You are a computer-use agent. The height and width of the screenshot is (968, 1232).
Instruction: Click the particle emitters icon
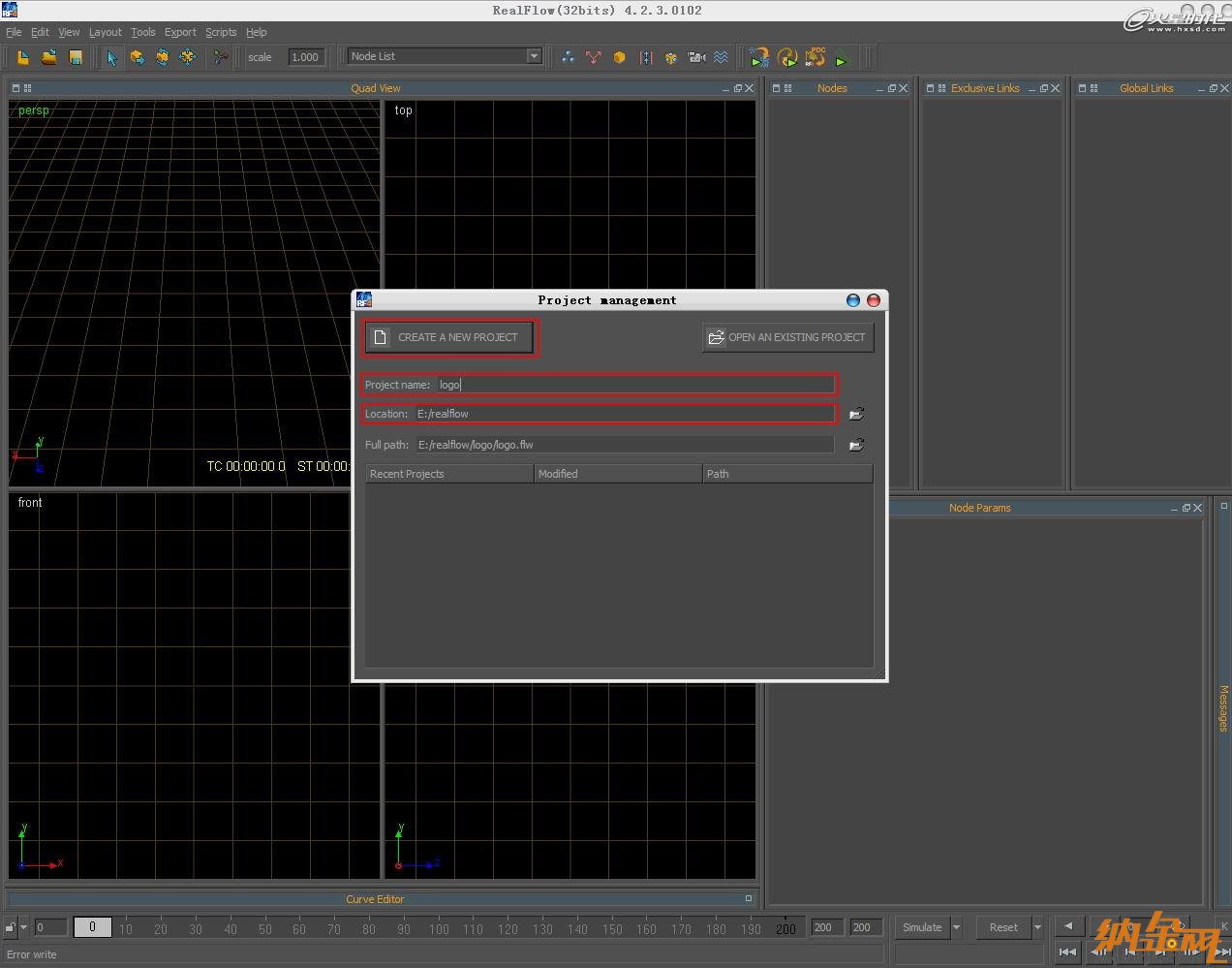click(568, 57)
